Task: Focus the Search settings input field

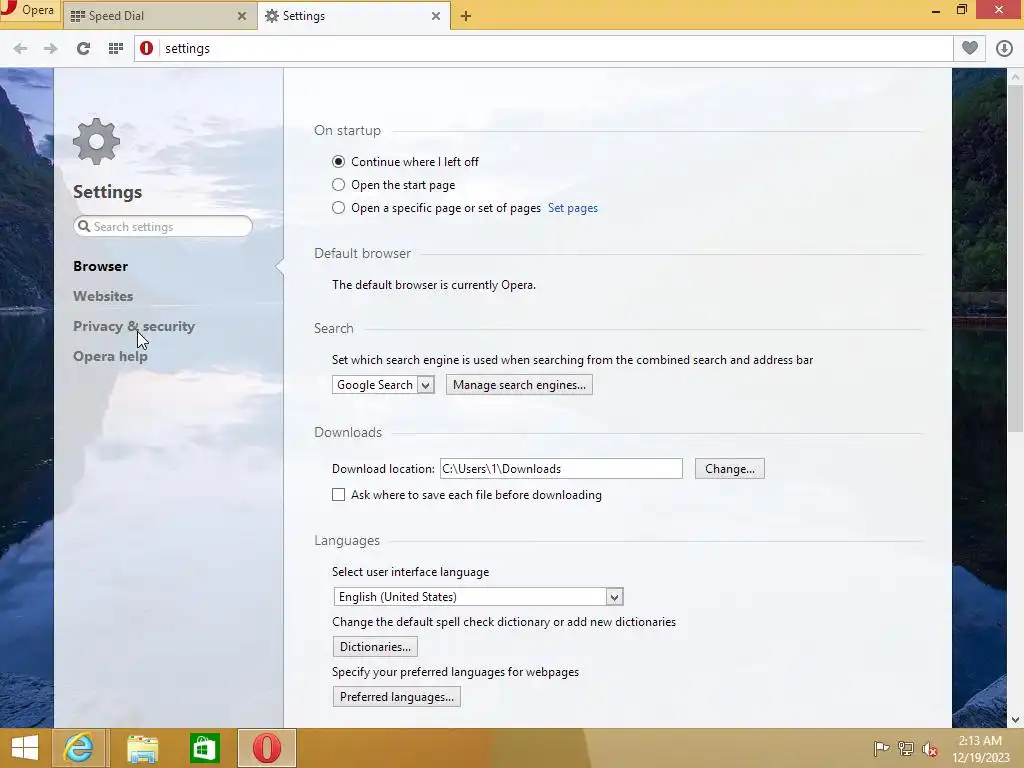Action: coord(163,226)
